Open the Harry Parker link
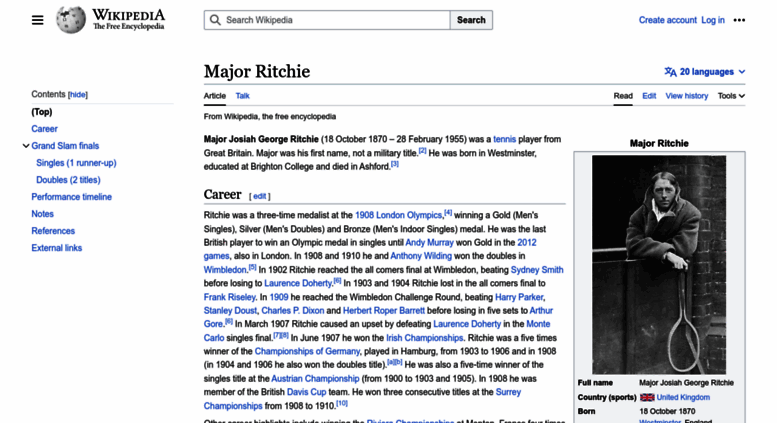The height and width of the screenshot is (423, 777). (519, 297)
